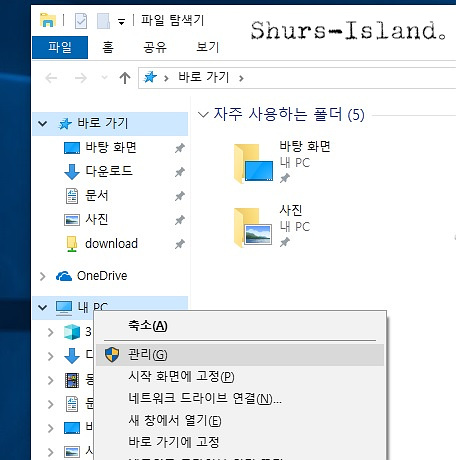Collapse the 자주 사용하는 폴더 group chevron
The height and width of the screenshot is (460, 456).
(x=203, y=115)
